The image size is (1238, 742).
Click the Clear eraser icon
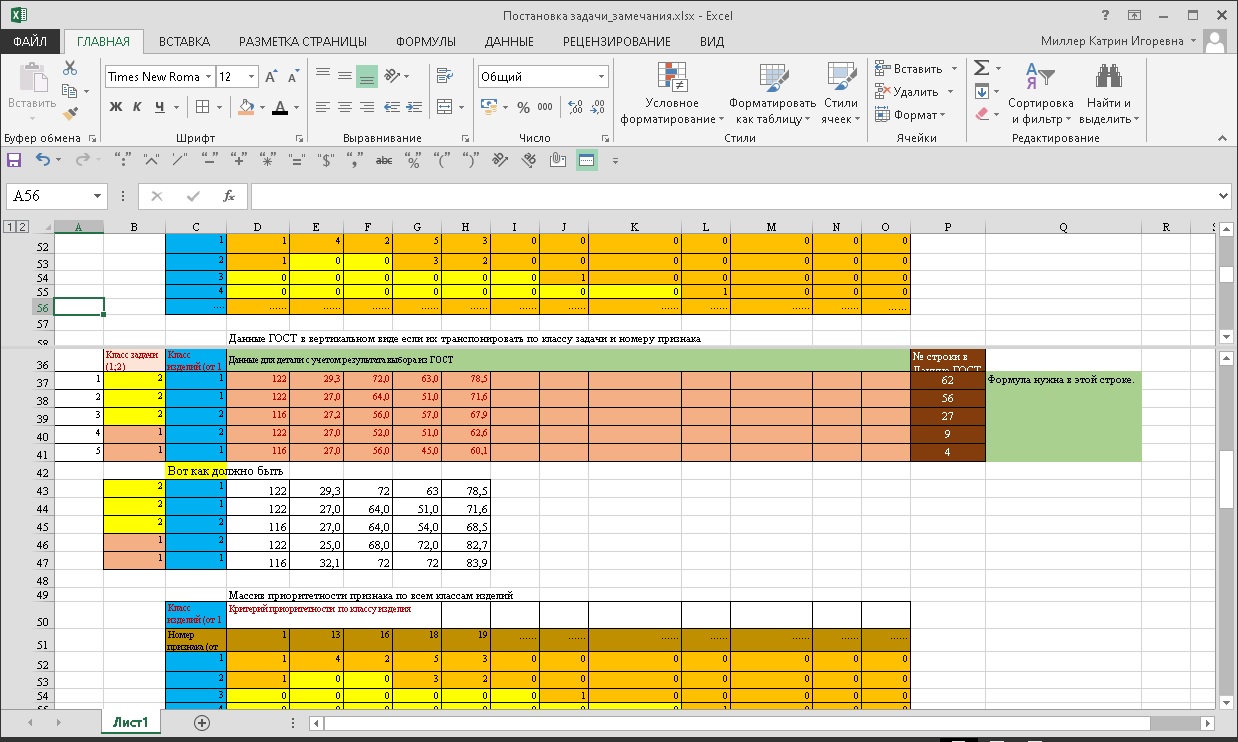tap(981, 114)
